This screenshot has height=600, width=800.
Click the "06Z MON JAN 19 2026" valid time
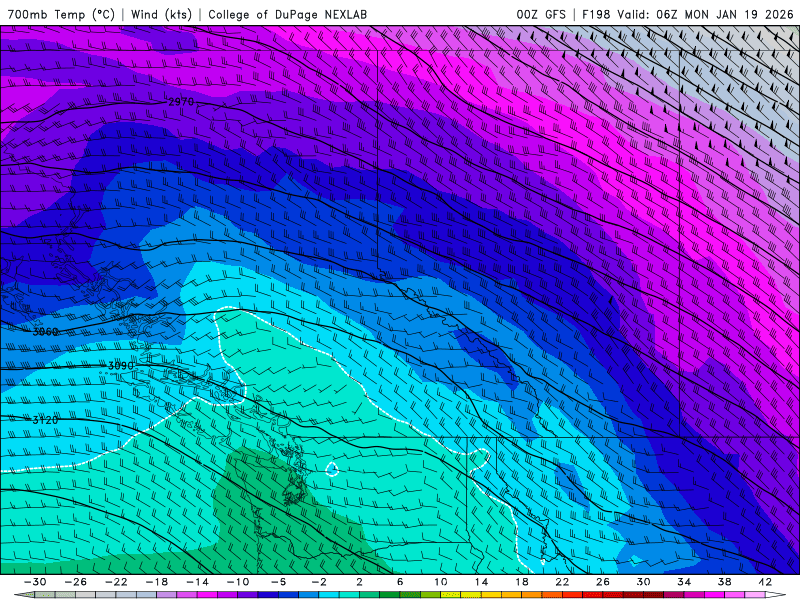coord(724,14)
